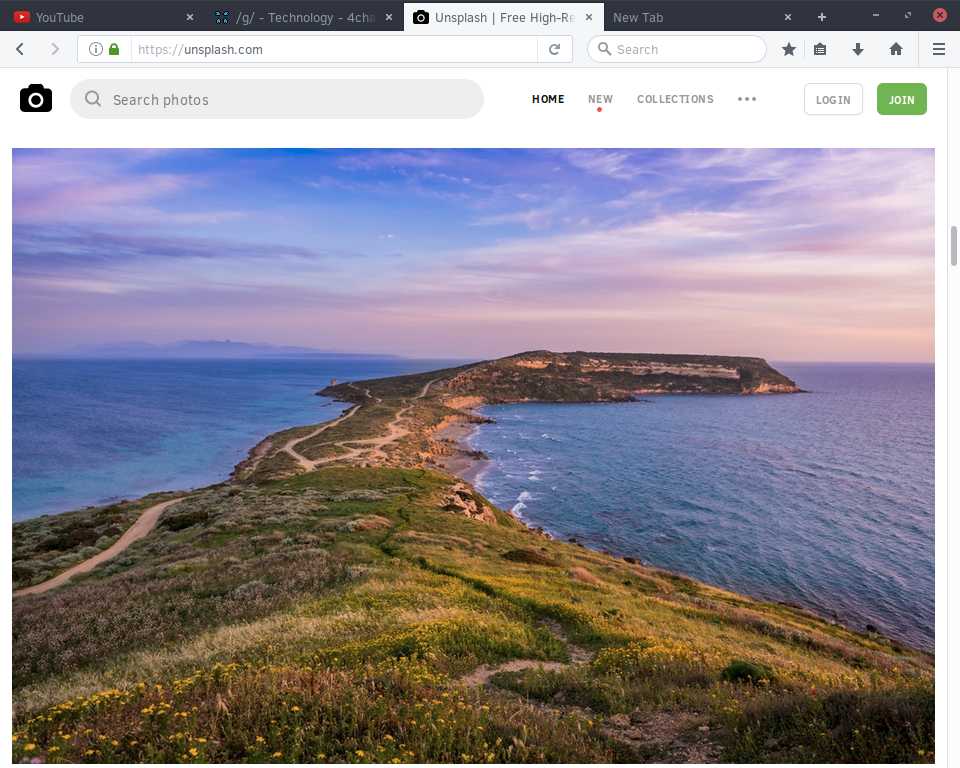The image size is (960, 768).
Task: Click the YouTube favicon in tab
Action: [22, 17]
